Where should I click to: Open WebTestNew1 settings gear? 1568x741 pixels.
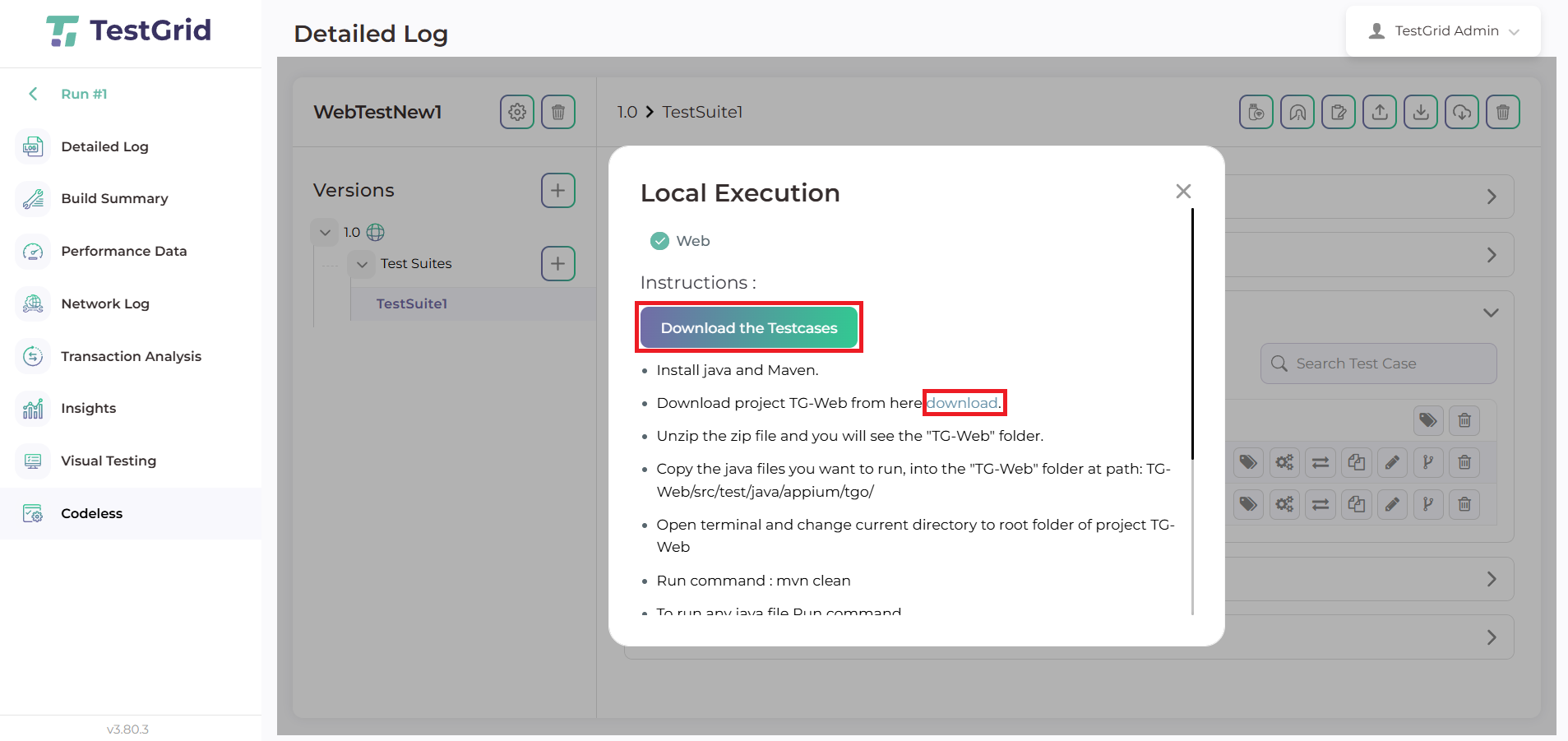point(517,112)
